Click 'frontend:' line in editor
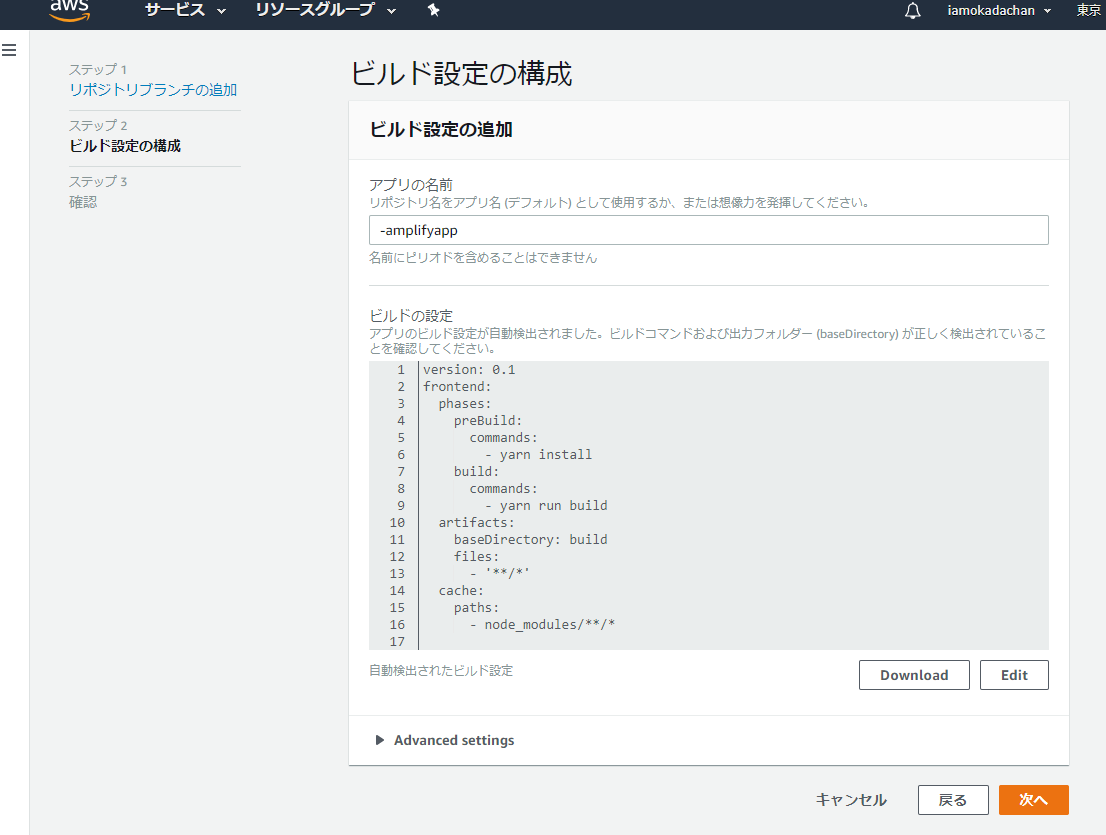The height and width of the screenshot is (835, 1106). tap(457, 386)
